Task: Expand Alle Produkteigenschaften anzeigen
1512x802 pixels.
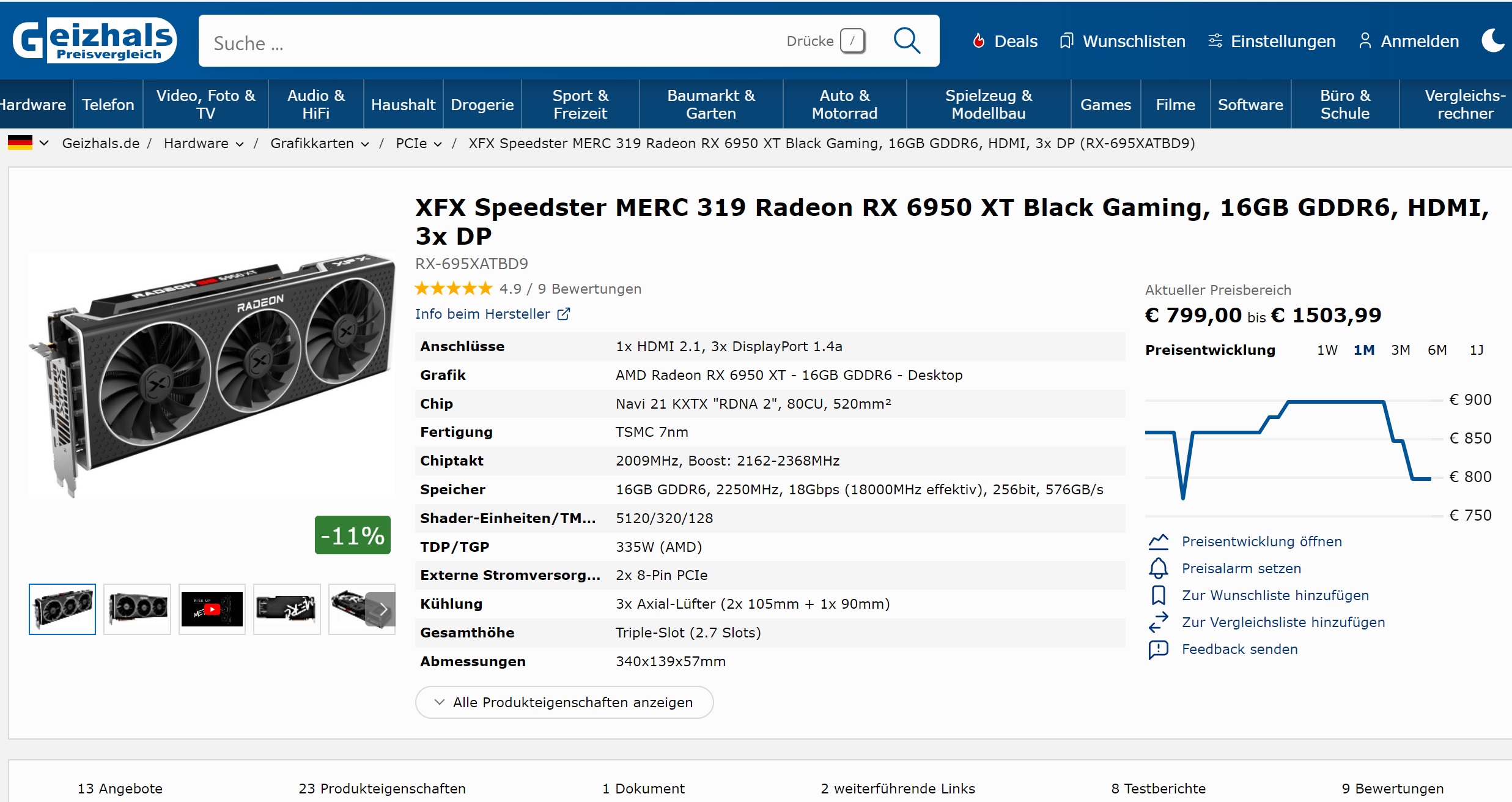Action: (x=564, y=702)
